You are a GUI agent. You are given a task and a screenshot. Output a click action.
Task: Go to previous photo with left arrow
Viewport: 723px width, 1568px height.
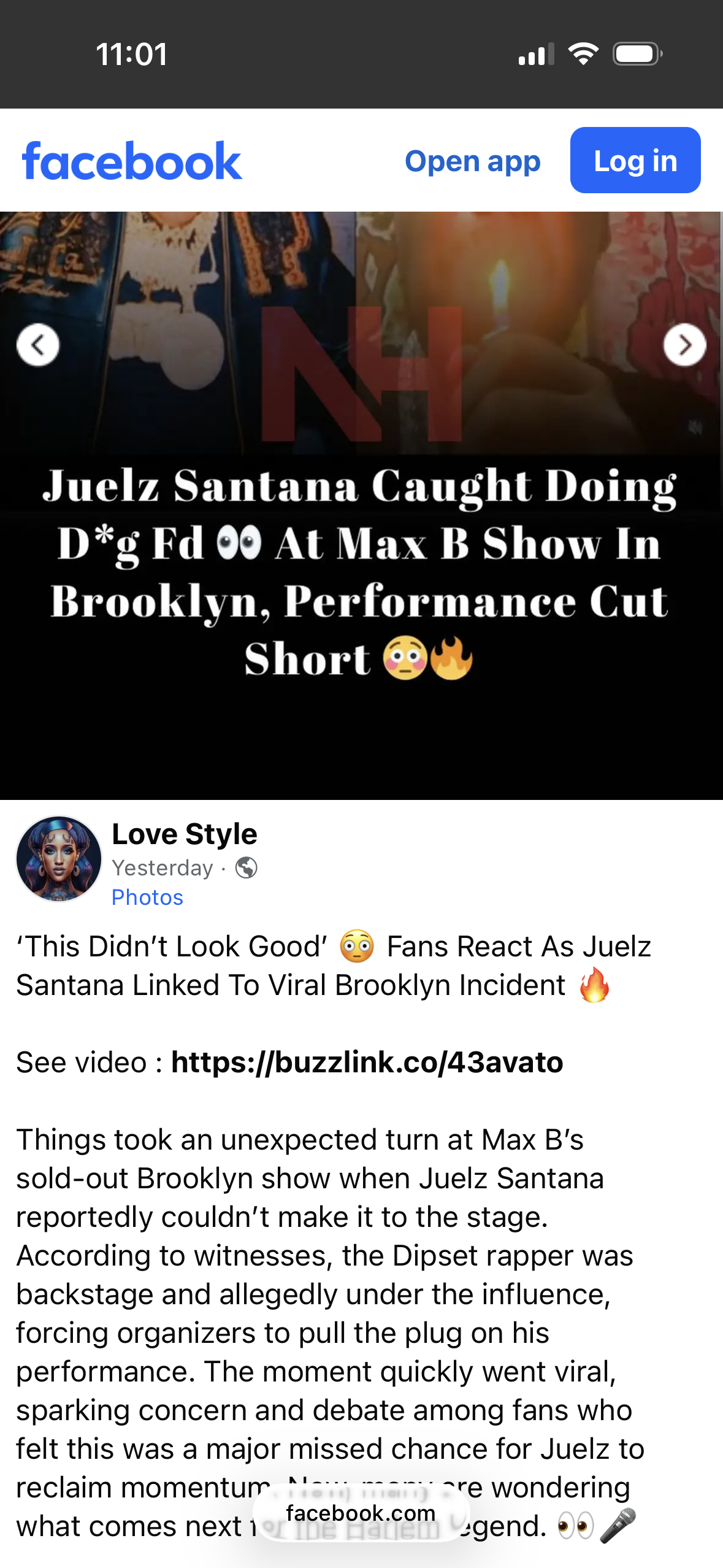click(38, 345)
